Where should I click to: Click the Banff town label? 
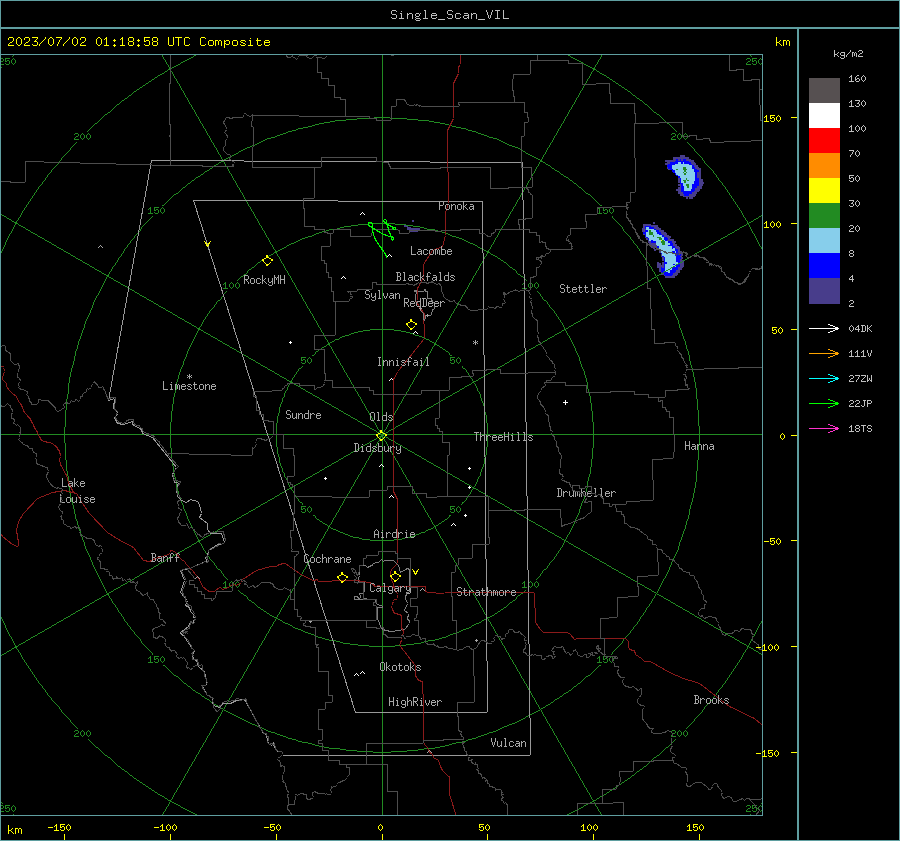click(x=165, y=558)
